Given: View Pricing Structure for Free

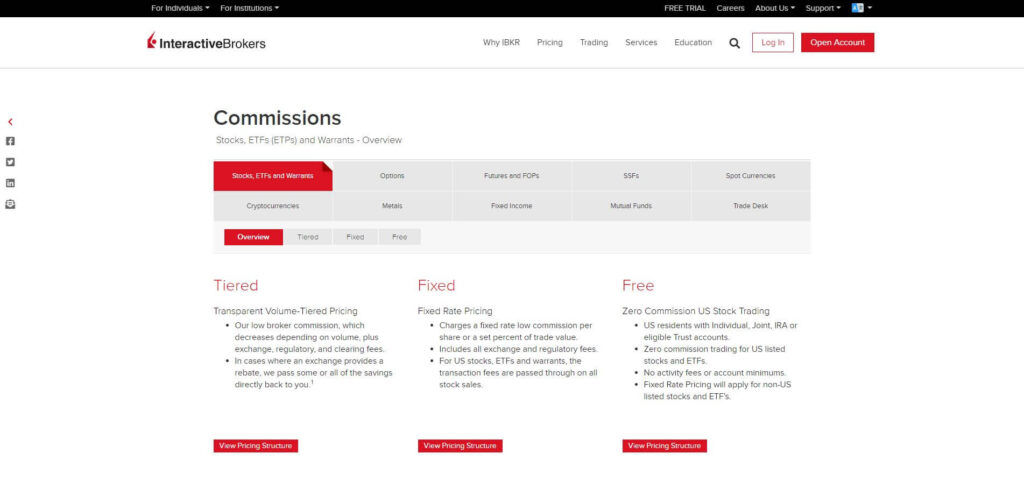Looking at the screenshot, I should pyautogui.click(x=664, y=446).
